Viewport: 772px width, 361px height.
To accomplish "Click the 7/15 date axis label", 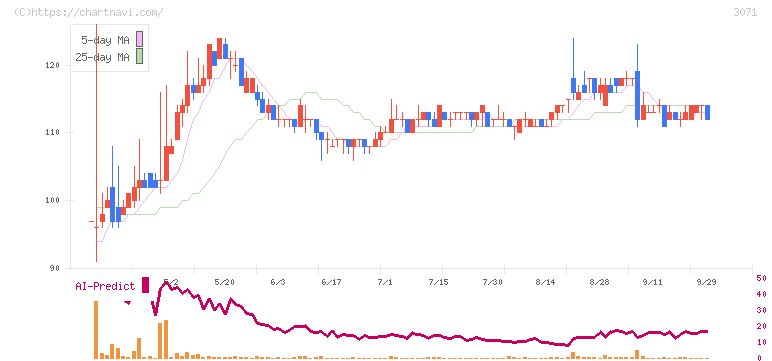I will click(438, 282).
